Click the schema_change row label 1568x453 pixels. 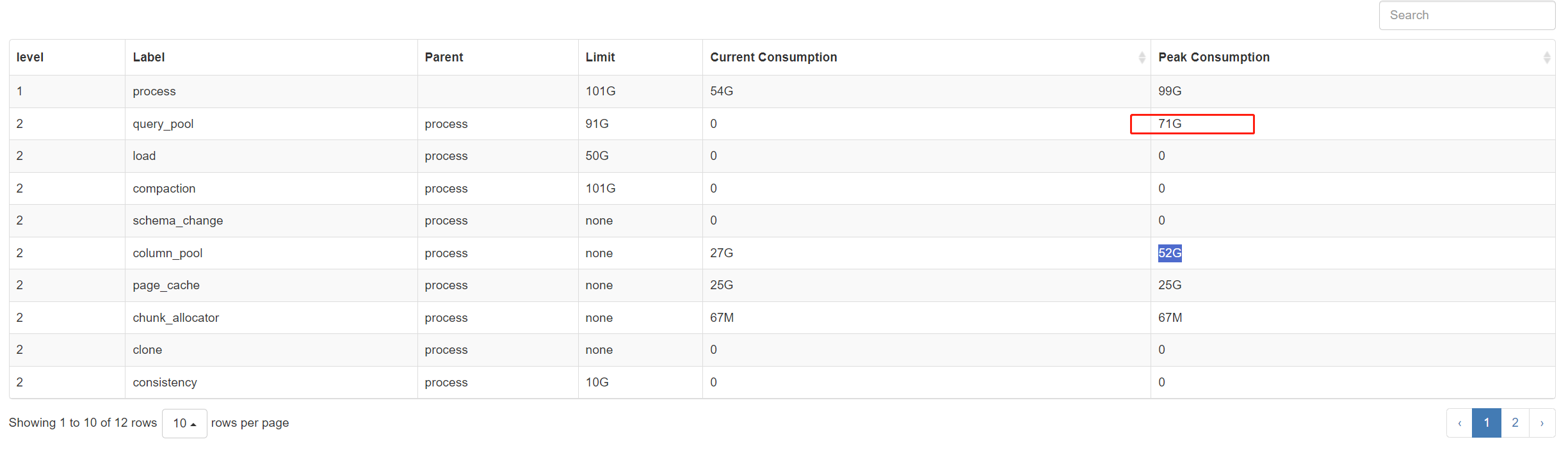(x=178, y=221)
